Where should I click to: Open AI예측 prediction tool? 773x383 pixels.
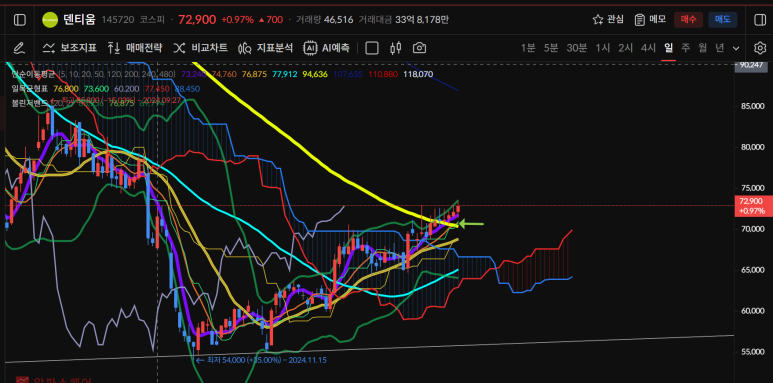(327, 48)
